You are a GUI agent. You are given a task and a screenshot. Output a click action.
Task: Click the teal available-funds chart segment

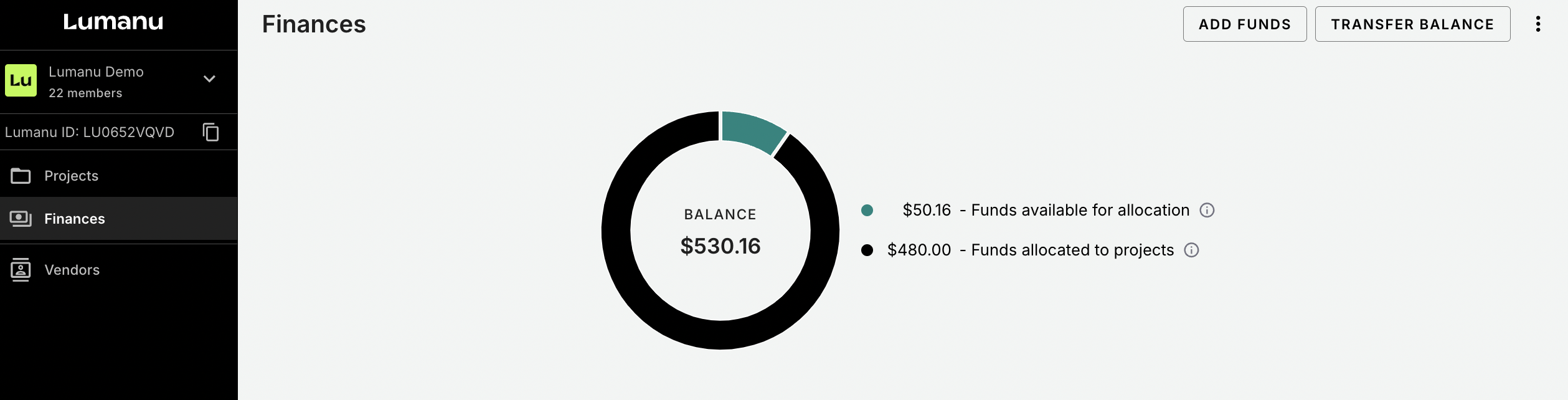(x=752, y=130)
